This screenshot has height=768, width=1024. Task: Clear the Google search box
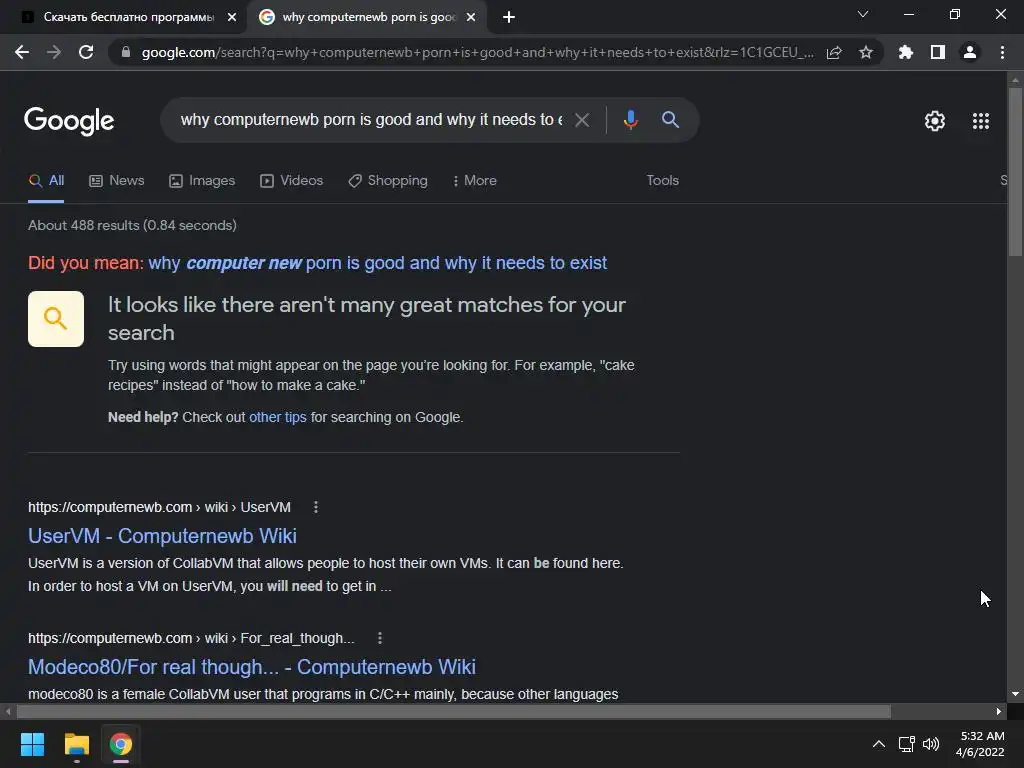tap(582, 120)
